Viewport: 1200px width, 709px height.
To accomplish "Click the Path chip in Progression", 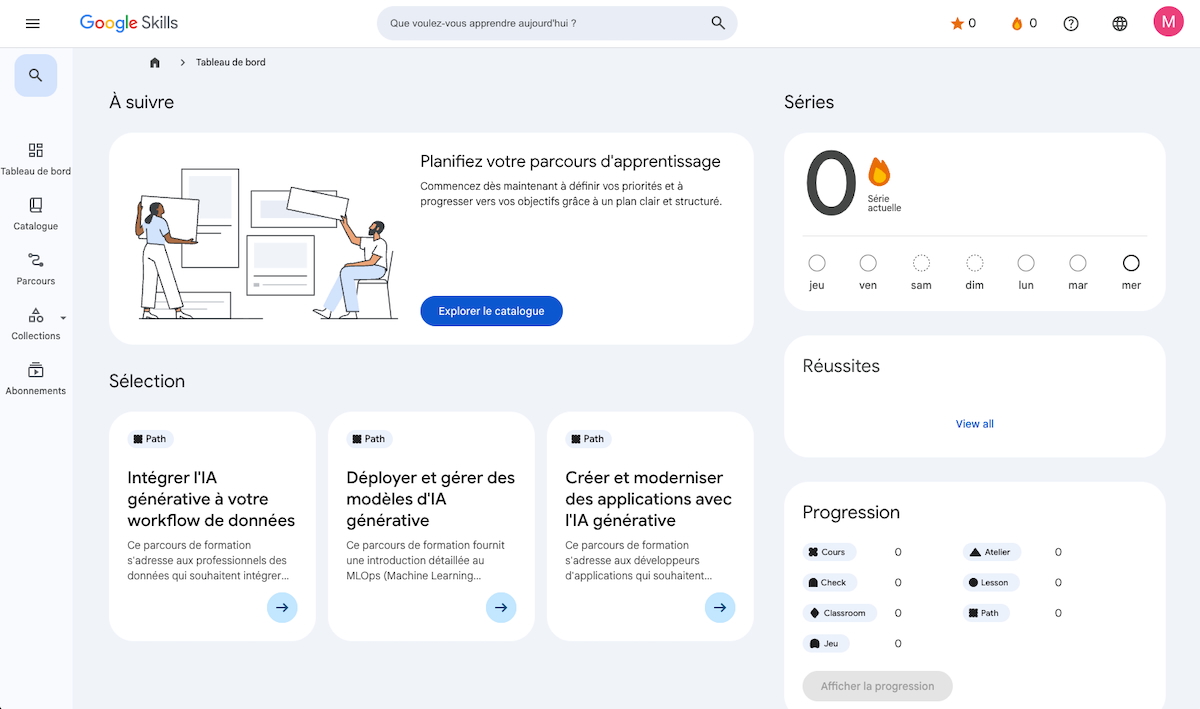I will tap(985, 613).
